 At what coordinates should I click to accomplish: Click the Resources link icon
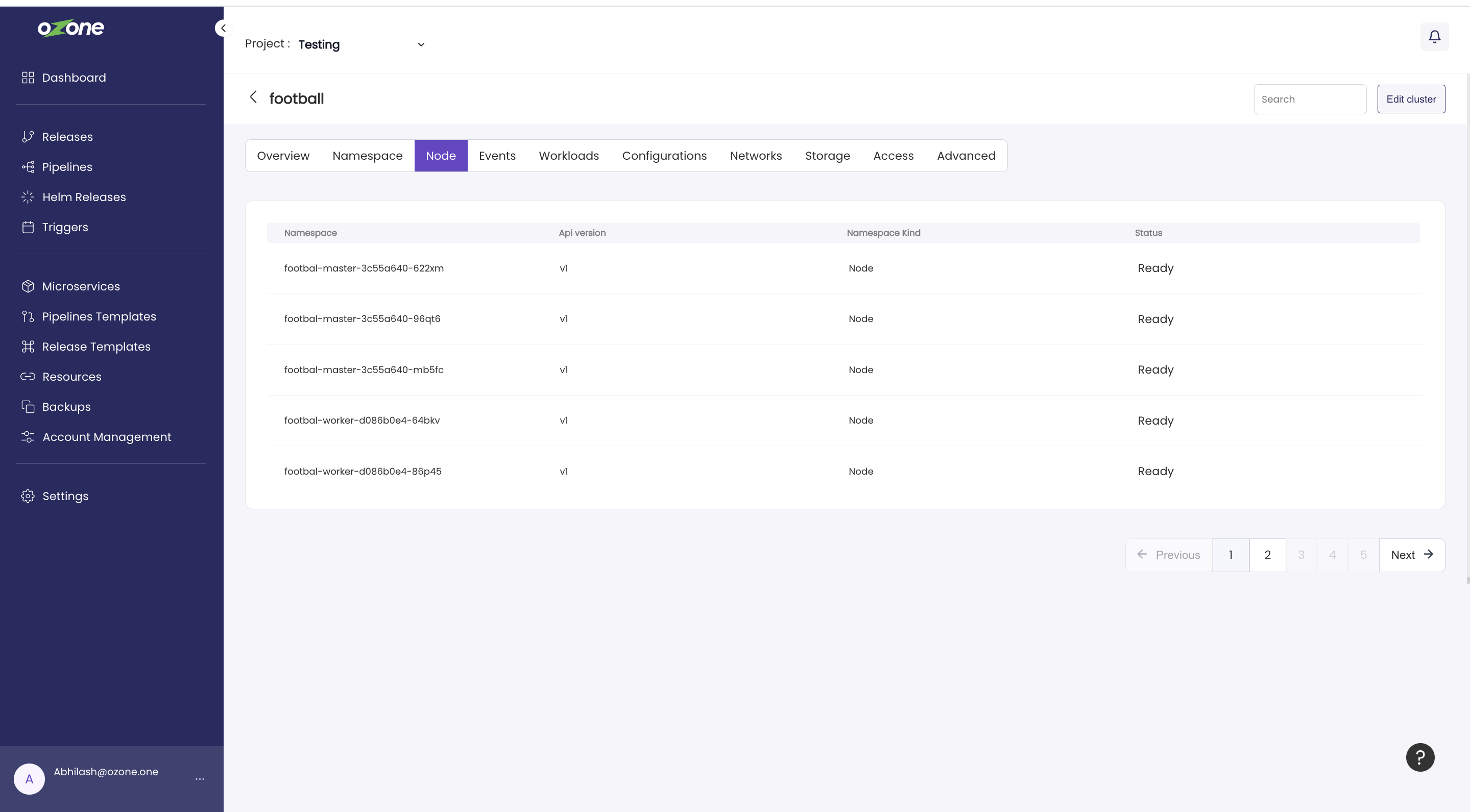28,376
